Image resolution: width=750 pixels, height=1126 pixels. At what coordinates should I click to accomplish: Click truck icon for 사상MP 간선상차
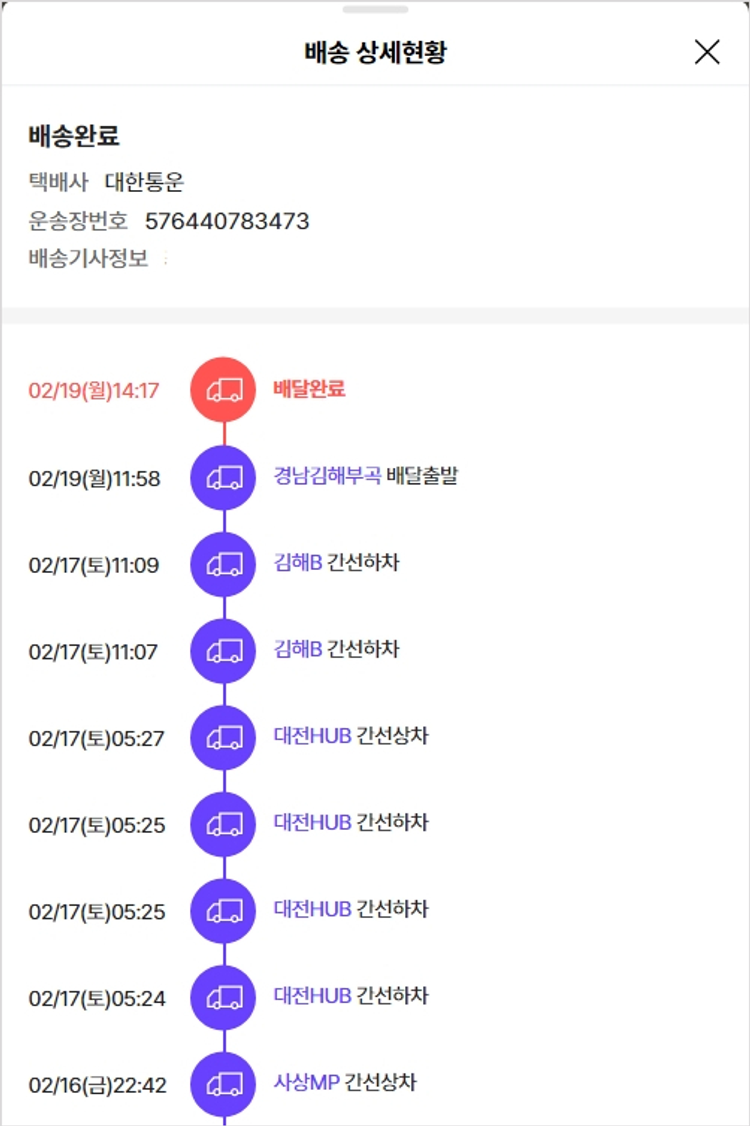(x=224, y=1084)
